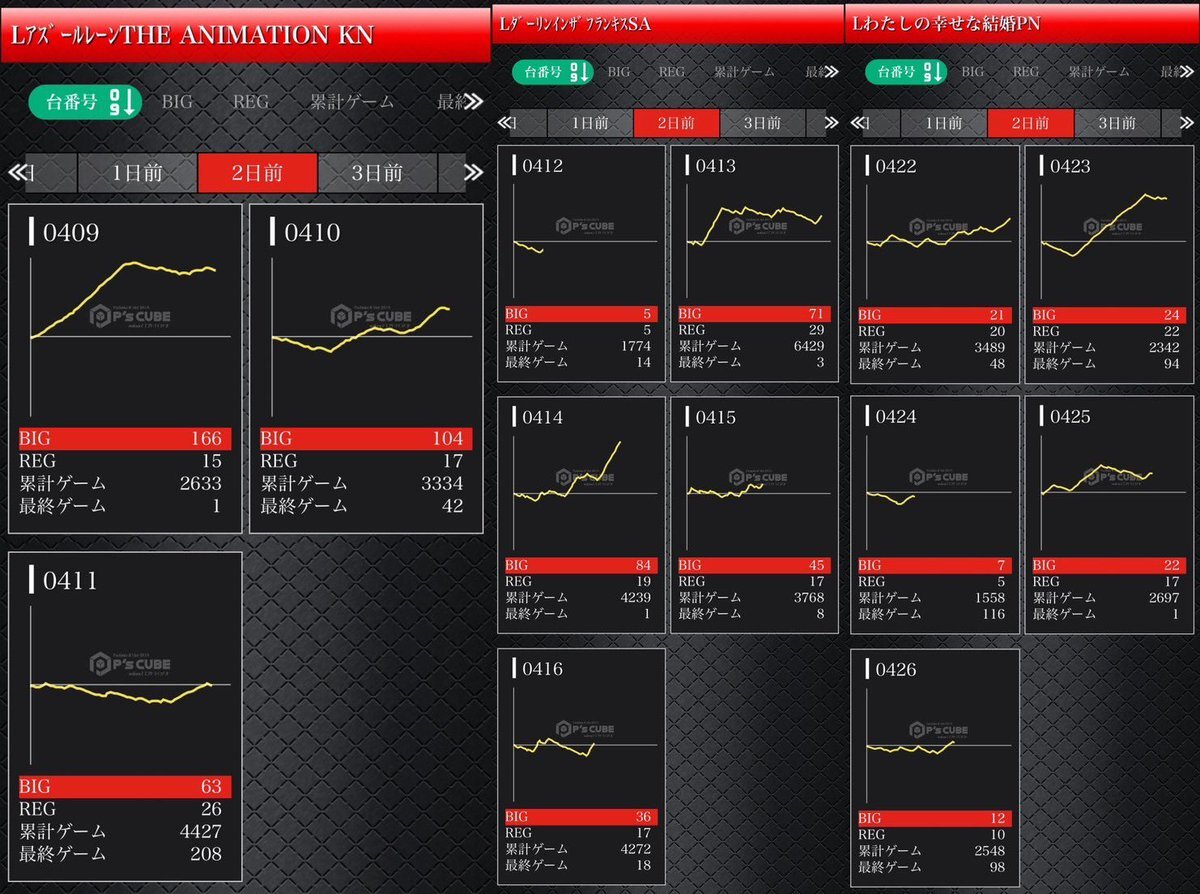The height and width of the screenshot is (894, 1200).
Task: Sort by REG in Darling Franxx panel
Action: click(671, 72)
